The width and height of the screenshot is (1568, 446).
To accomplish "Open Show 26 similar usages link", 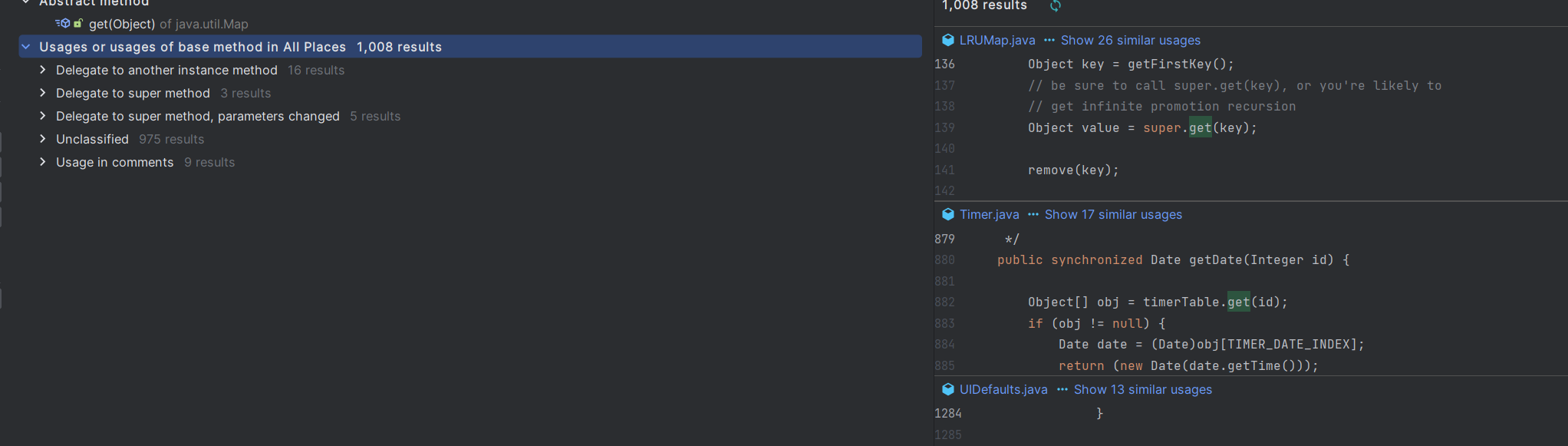I will pos(1130,40).
